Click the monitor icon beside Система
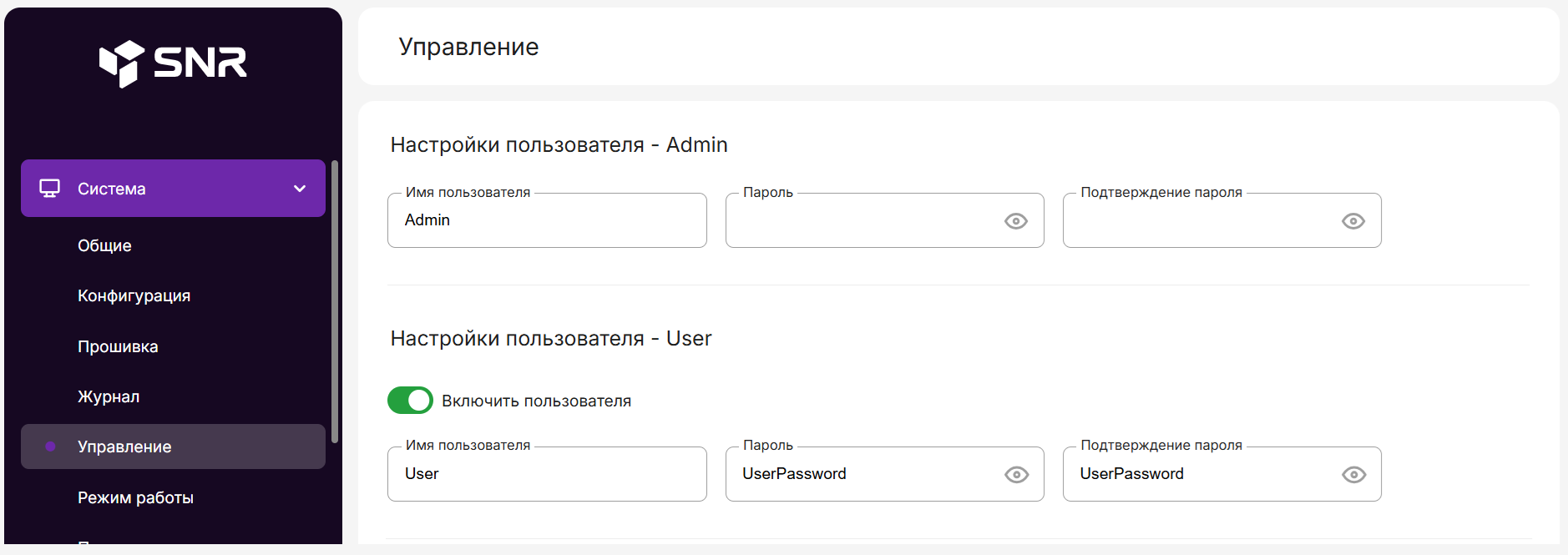The width and height of the screenshot is (1568, 555). click(50, 189)
